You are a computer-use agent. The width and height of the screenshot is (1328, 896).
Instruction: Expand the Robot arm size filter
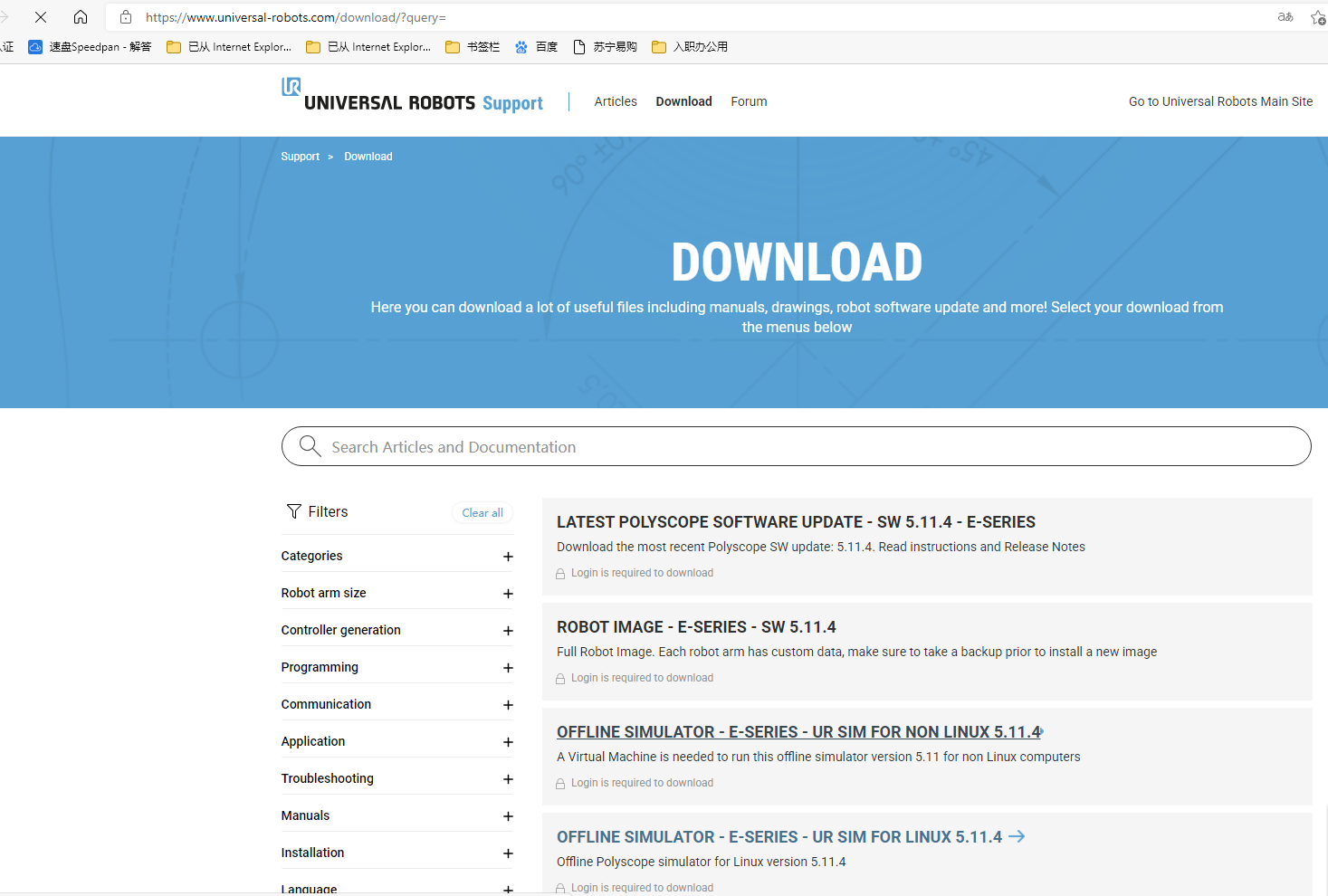coord(396,593)
